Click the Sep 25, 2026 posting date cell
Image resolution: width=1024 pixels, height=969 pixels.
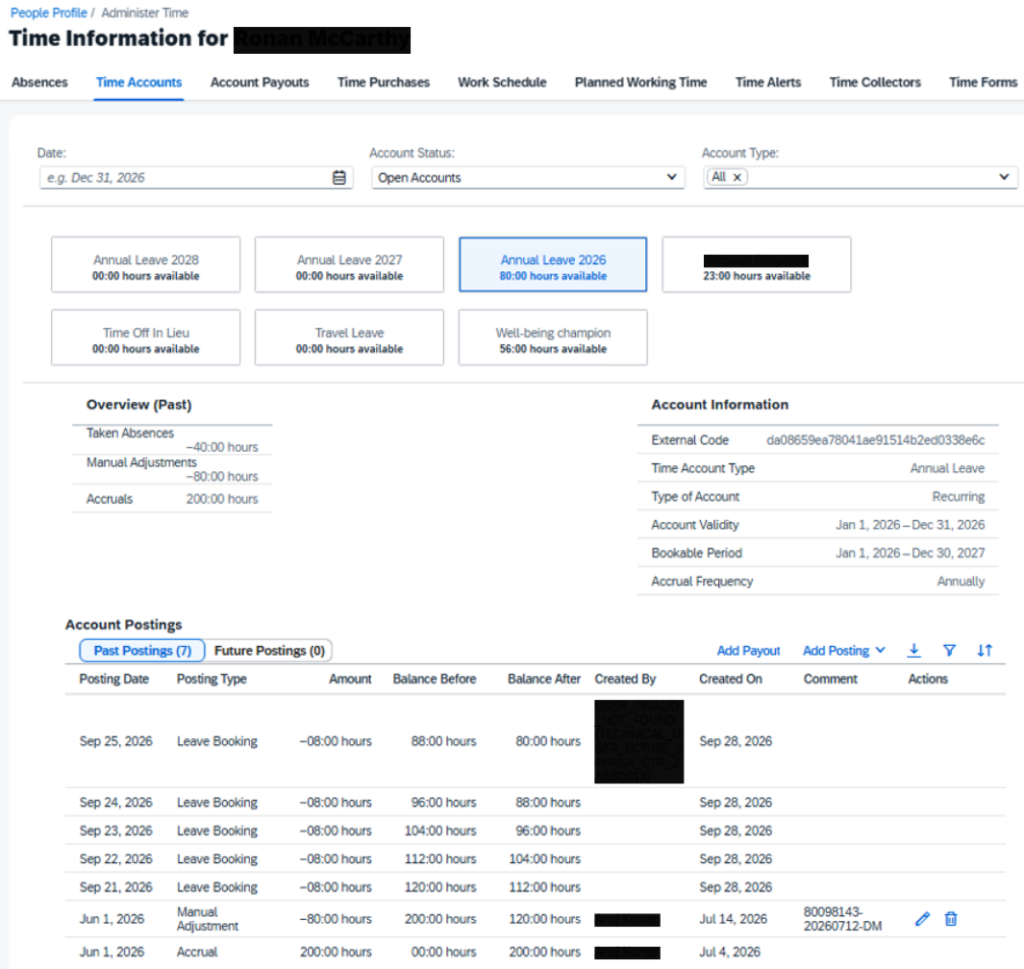[116, 741]
